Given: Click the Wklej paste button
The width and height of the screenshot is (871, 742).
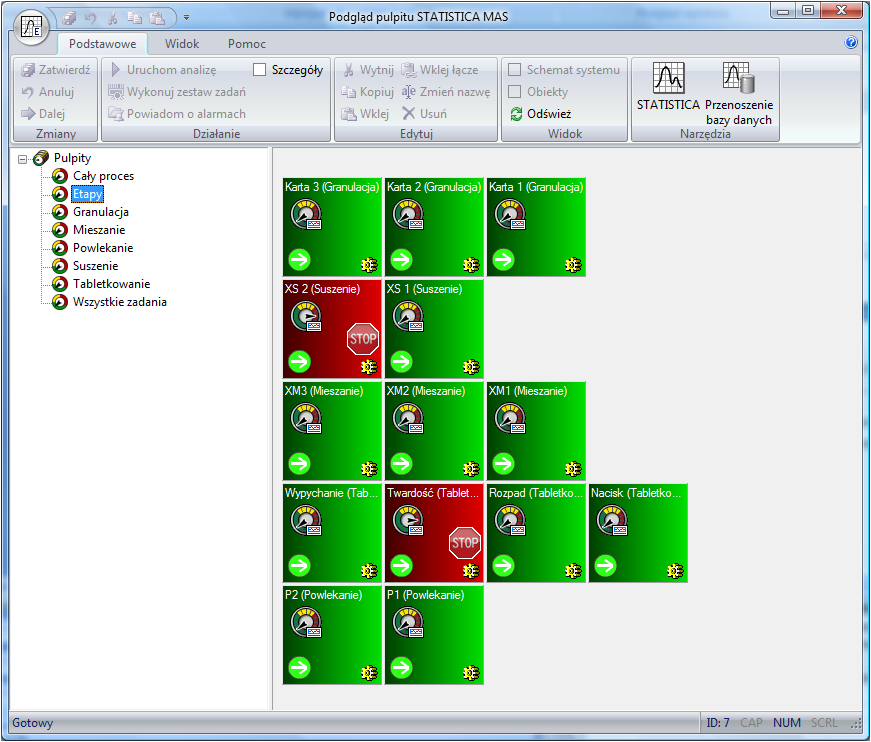Looking at the screenshot, I should pos(365,114).
